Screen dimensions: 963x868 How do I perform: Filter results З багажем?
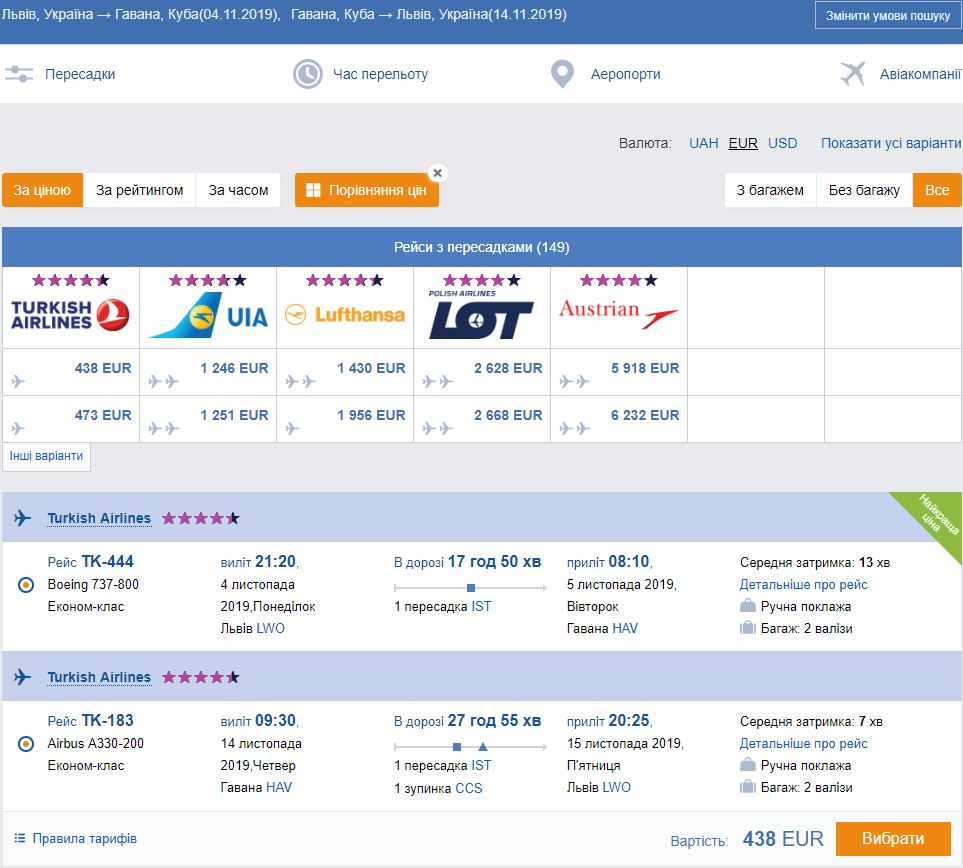coord(770,190)
